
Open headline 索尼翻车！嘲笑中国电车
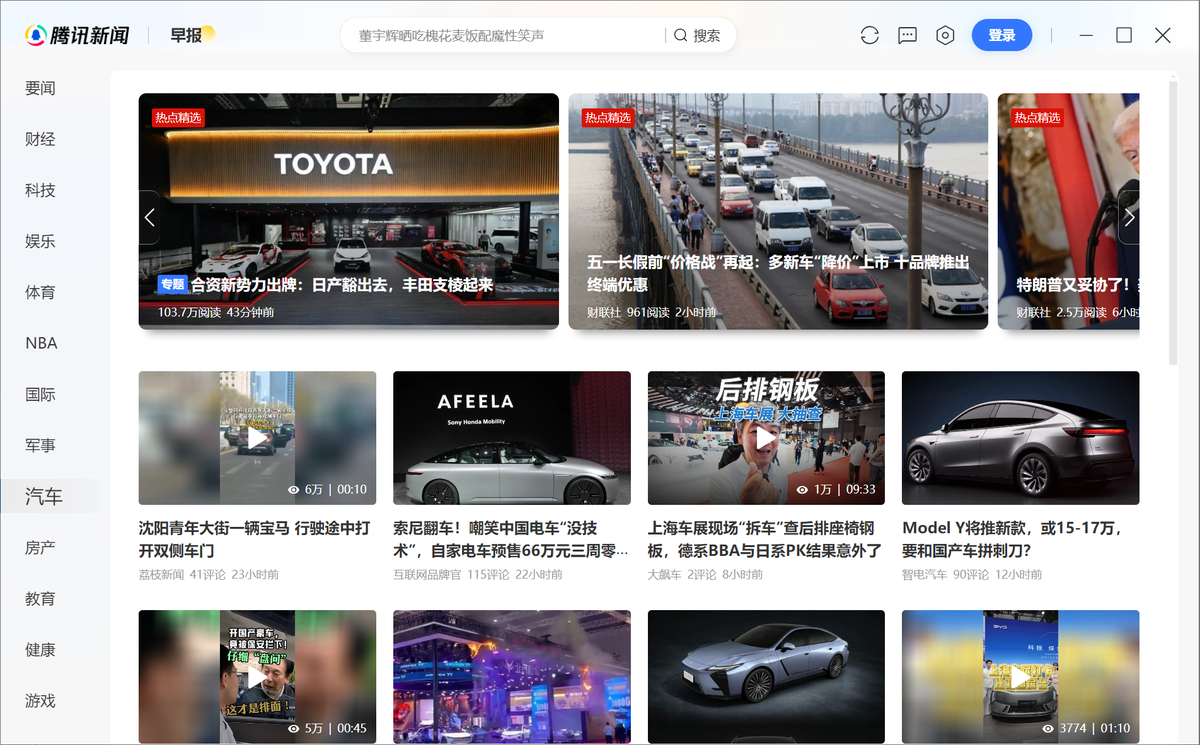click(511, 539)
